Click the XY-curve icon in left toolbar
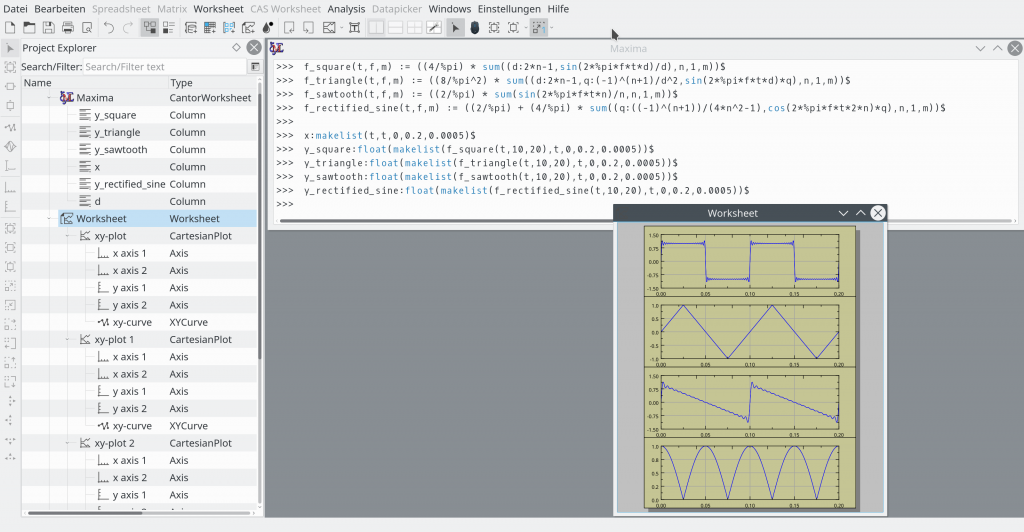Screen dimensions: 1024x532 10,128
